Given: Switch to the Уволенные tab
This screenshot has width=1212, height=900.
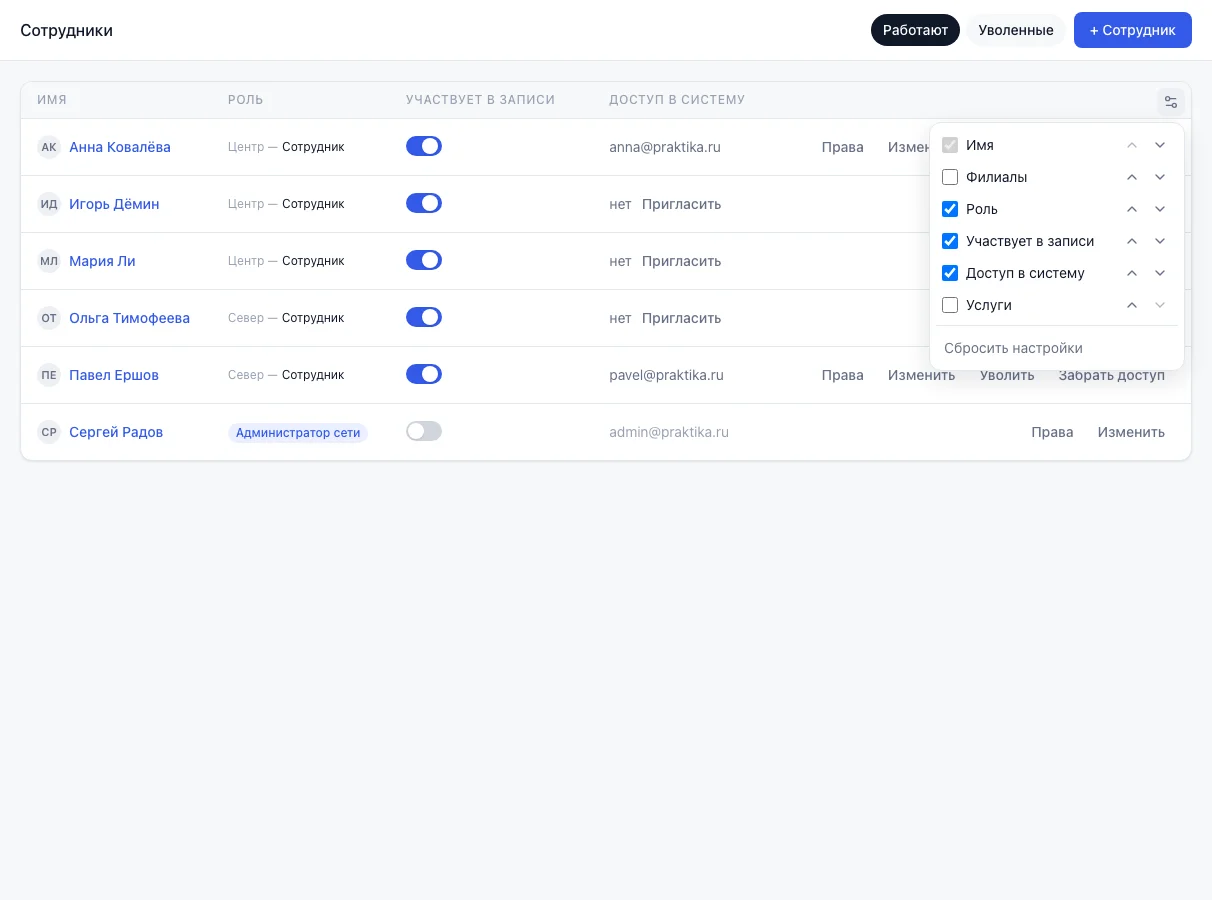Looking at the screenshot, I should point(1015,30).
